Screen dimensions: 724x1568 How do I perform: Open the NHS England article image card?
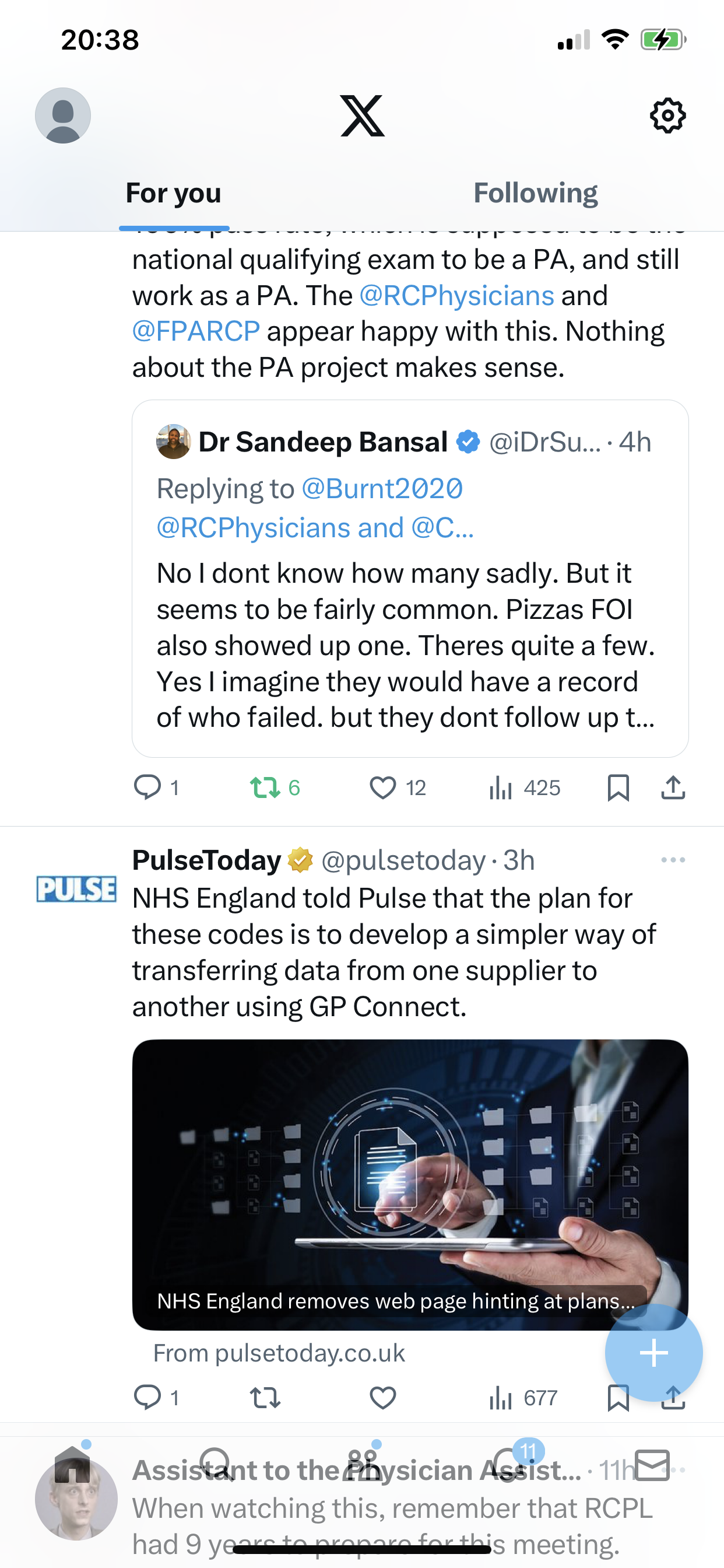410,1185
